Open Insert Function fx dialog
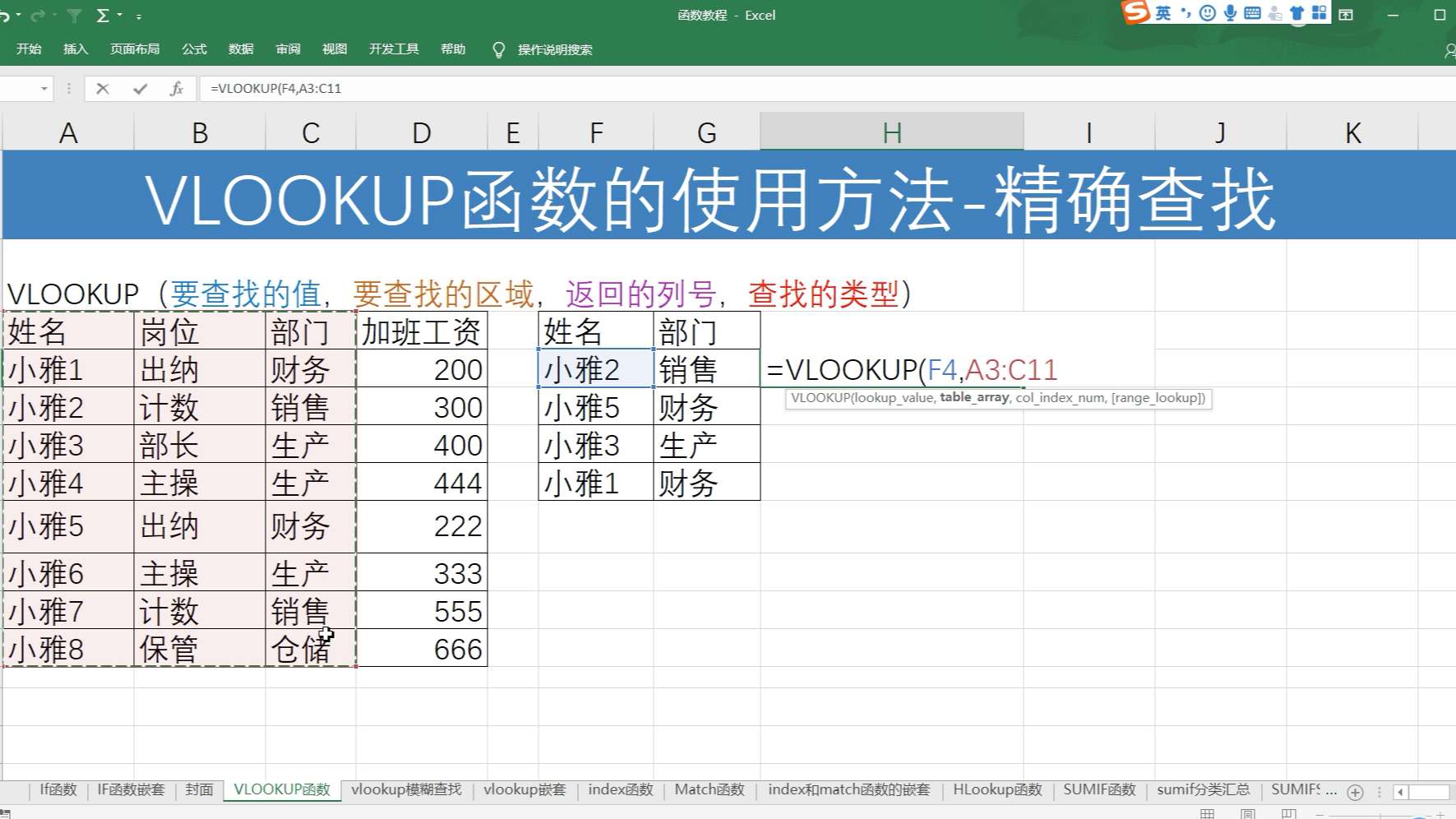Viewport: 1456px width, 819px height. (x=176, y=89)
